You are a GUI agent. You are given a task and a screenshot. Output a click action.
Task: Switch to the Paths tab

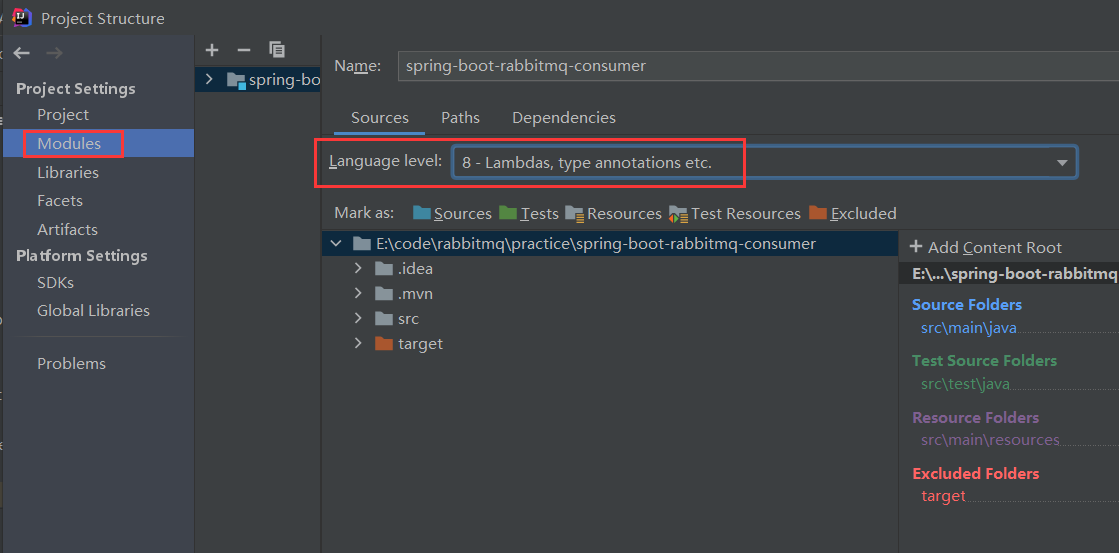tap(460, 118)
